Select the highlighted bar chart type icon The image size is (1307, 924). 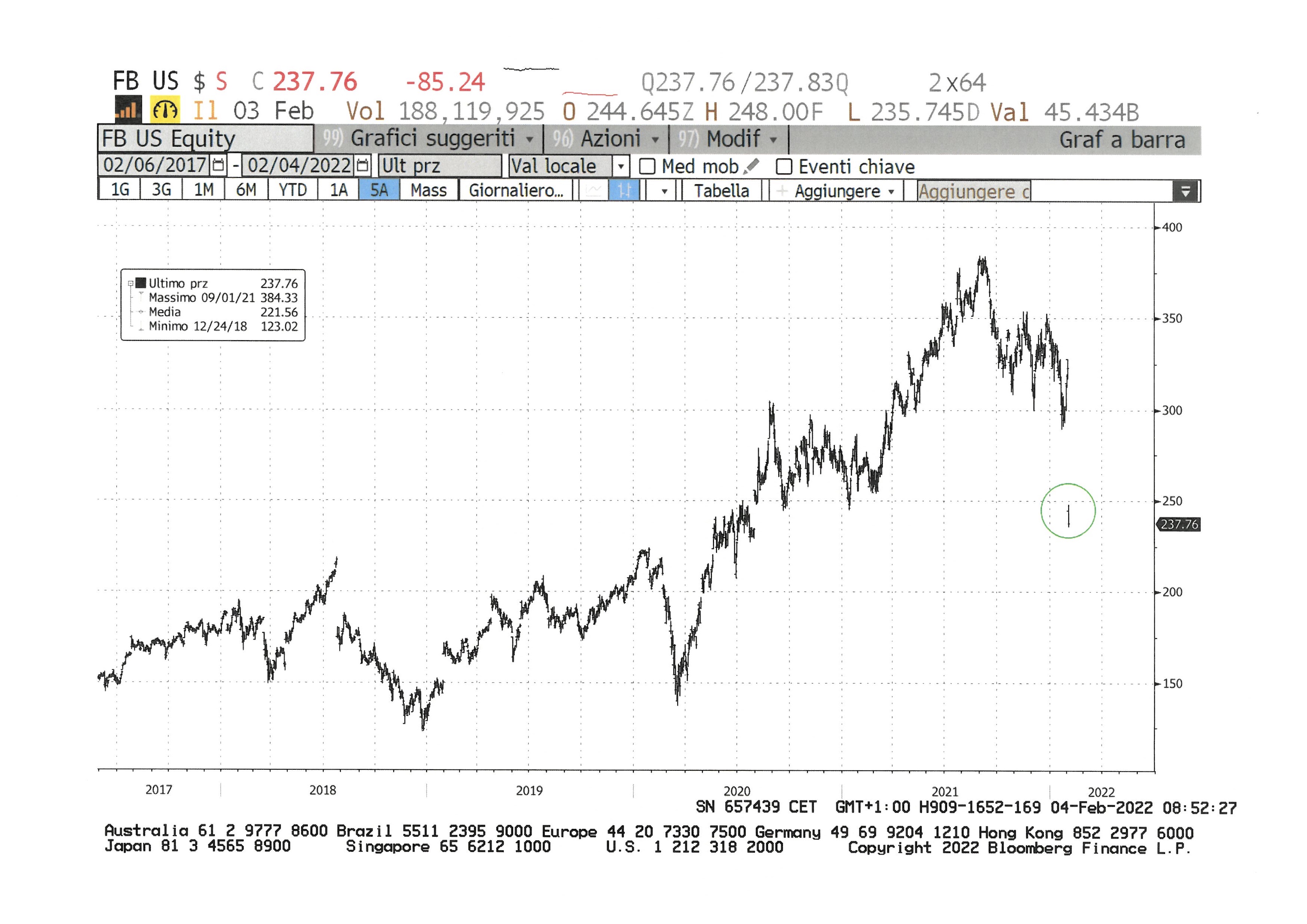[x=625, y=190]
